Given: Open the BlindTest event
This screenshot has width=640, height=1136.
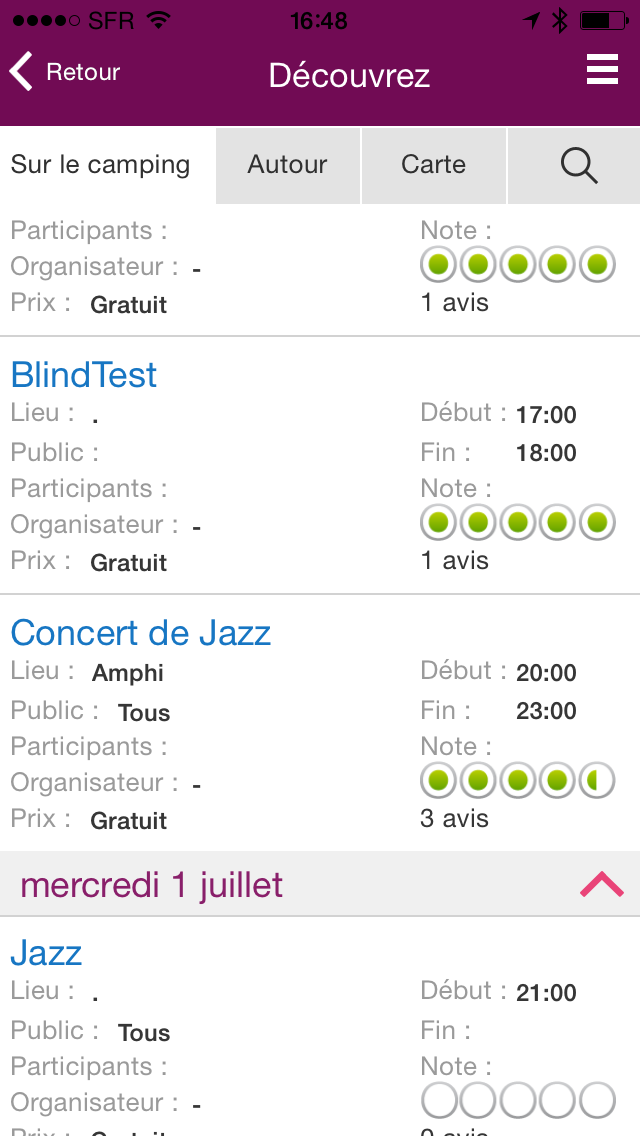Looking at the screenshot, I should point(84,375).
